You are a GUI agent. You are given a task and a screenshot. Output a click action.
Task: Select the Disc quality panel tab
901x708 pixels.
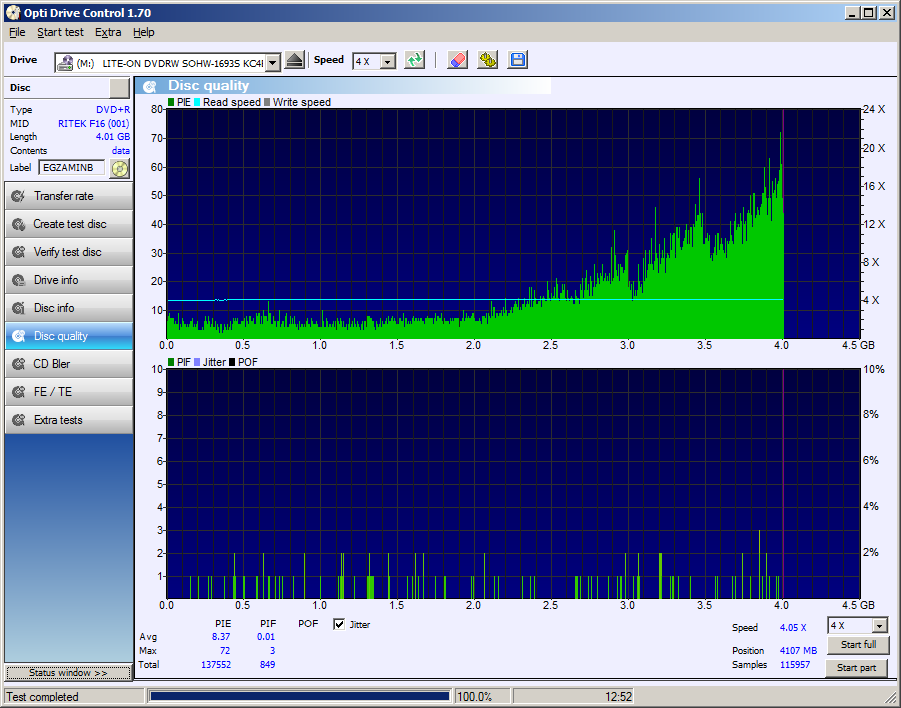69,336
